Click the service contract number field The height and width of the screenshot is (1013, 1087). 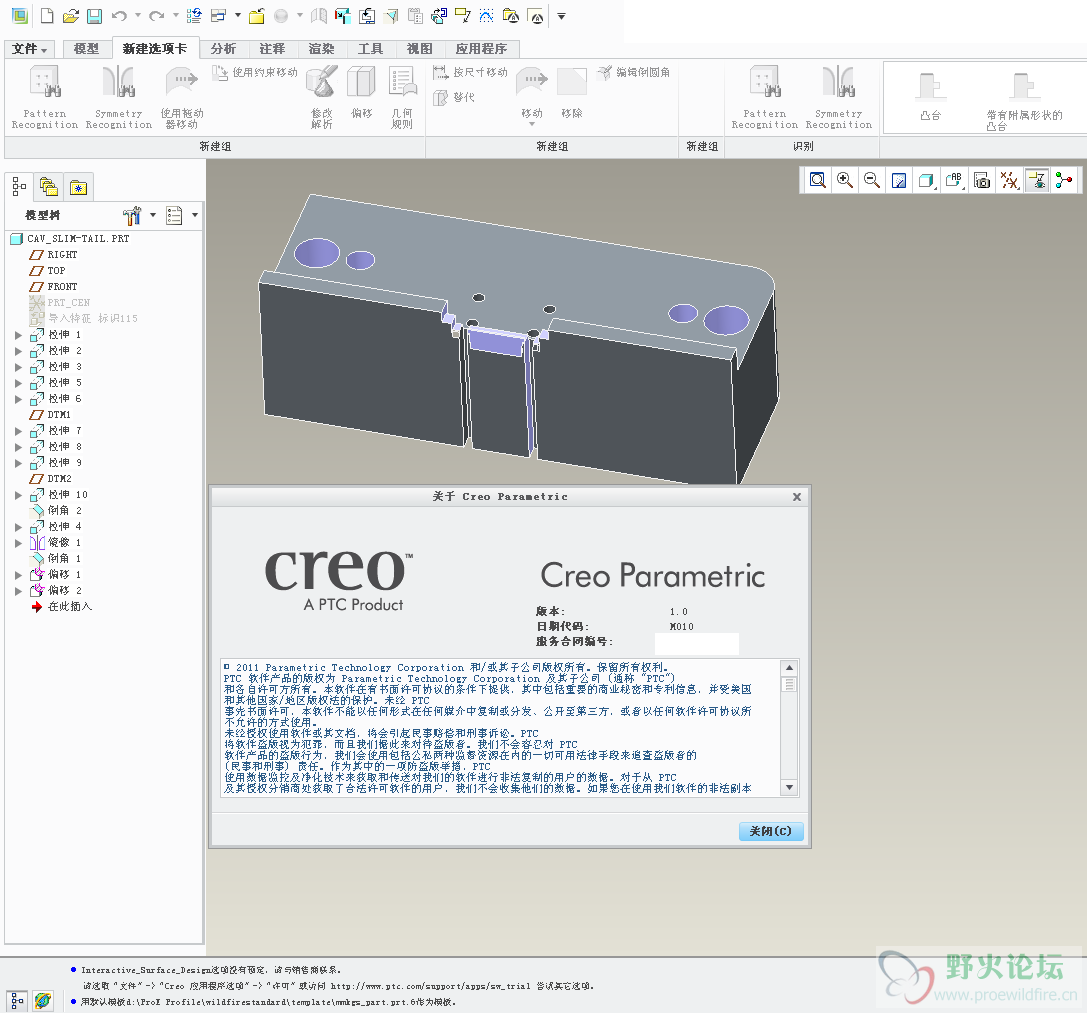click(x=696, y=642)
